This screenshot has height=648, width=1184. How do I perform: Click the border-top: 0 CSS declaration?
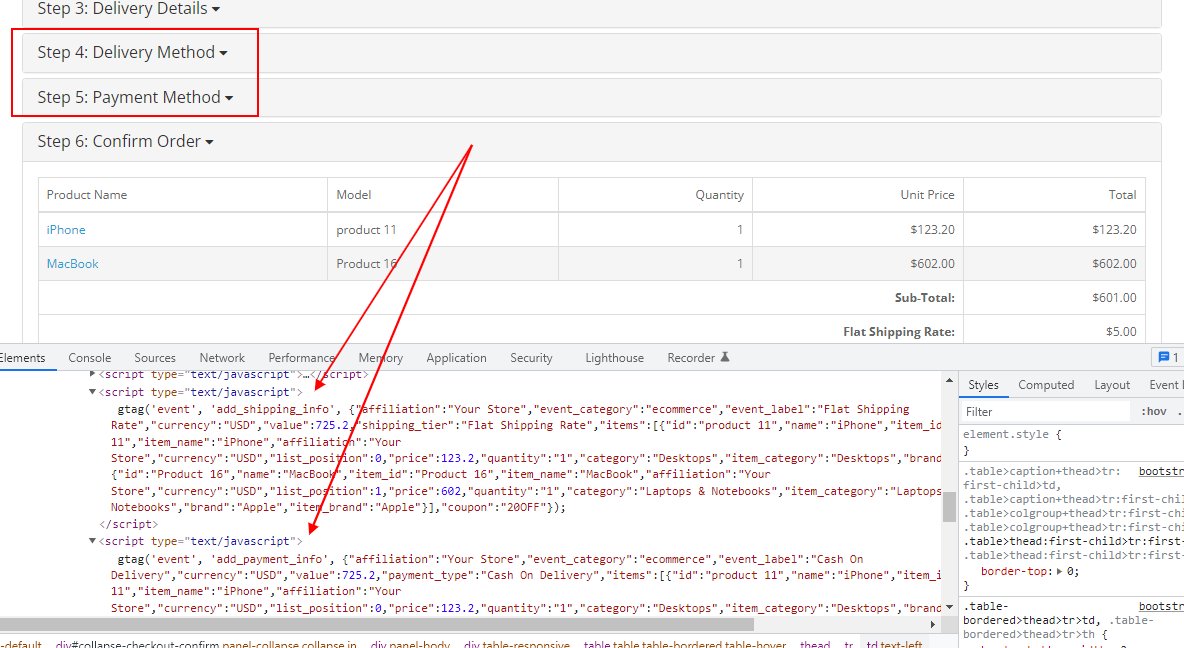[1030, 572]
